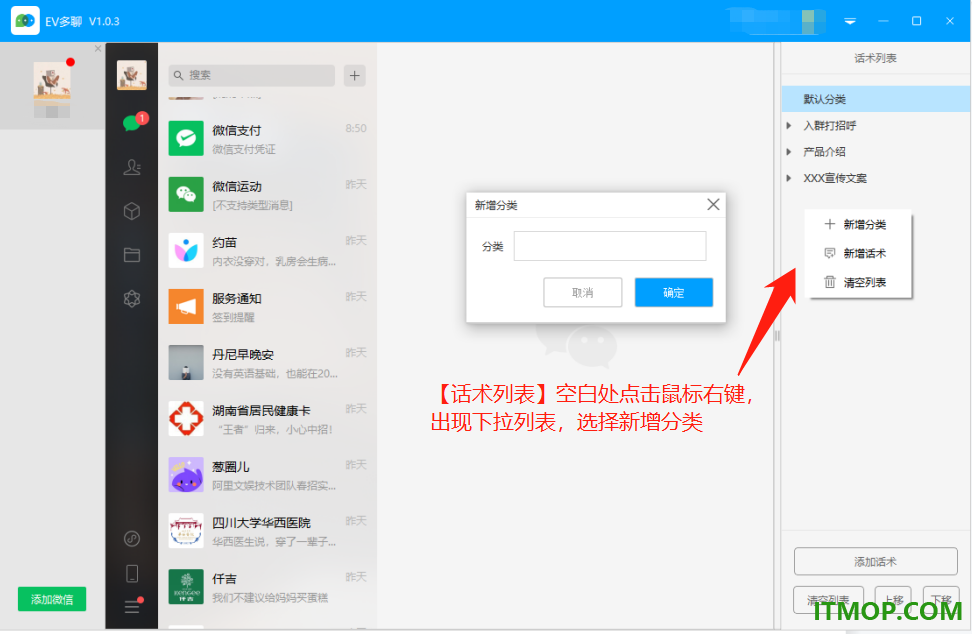Open the 葱圈儿 chat

coord(267,475)
